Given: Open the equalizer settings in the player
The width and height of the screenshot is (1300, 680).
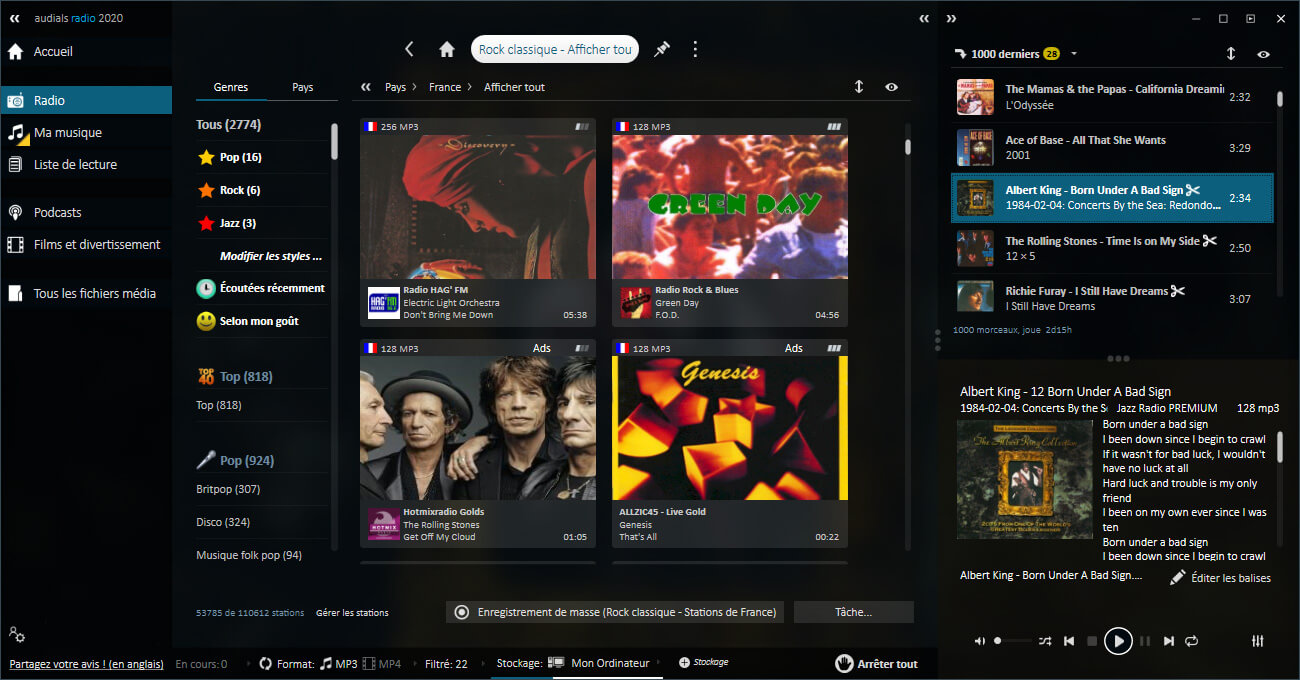Looking at the screenshot, I should pos(1258,641).
